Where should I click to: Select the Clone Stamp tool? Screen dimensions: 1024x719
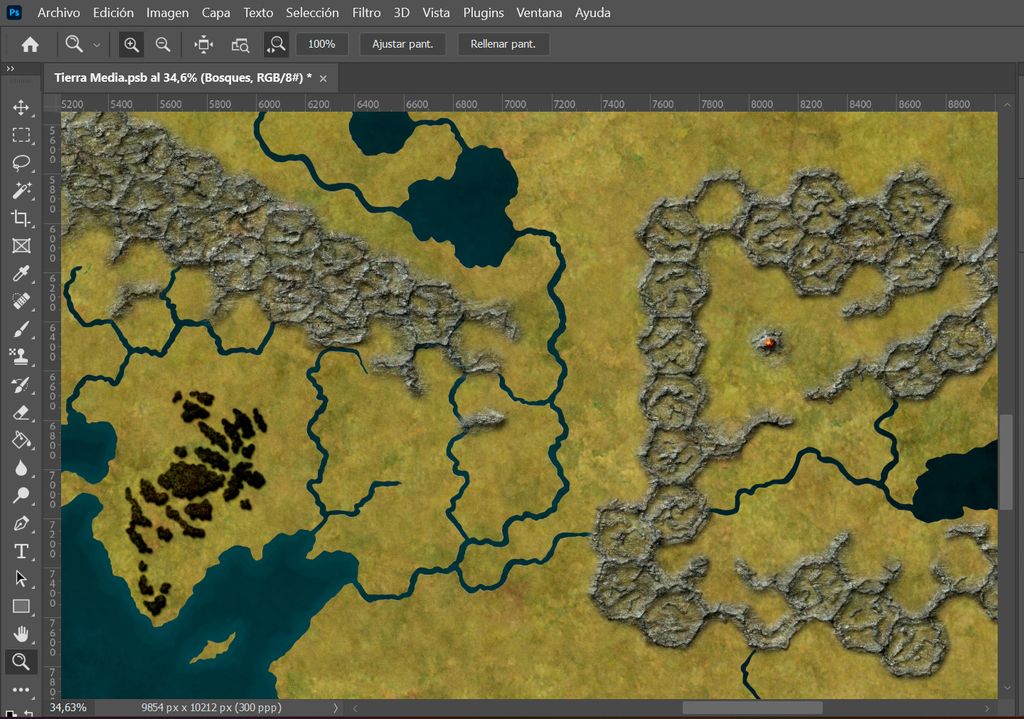click(x=22, y=356)
